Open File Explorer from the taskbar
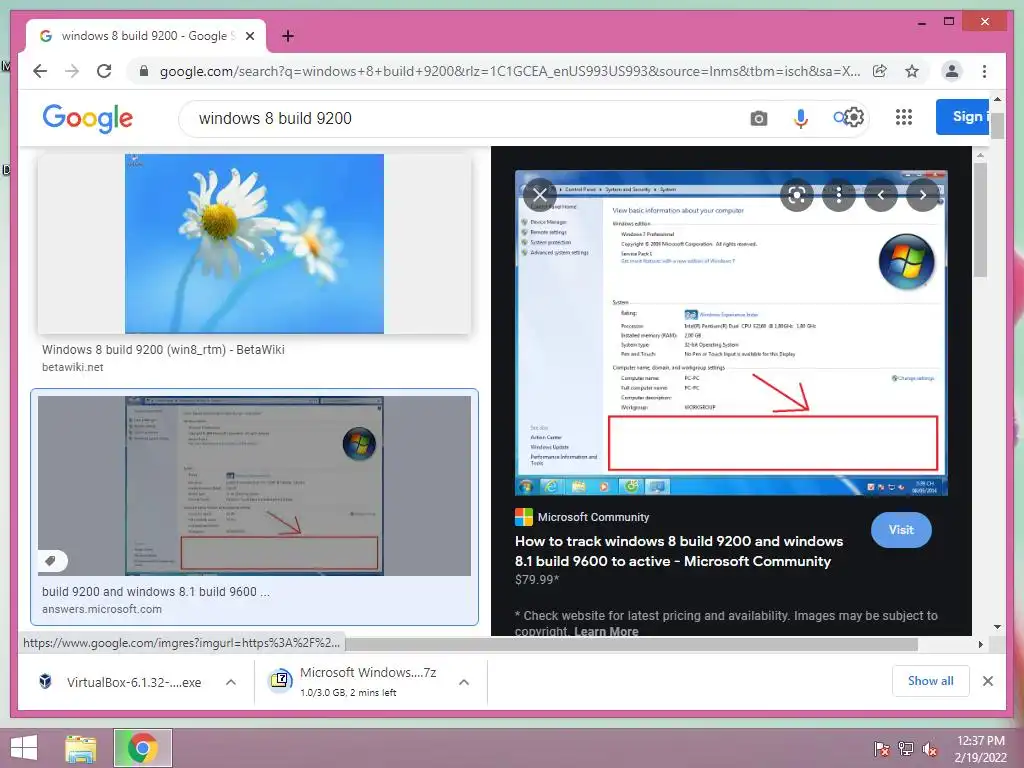Image resolution: width=1024 pixels, height=768 pixels. 80,748
